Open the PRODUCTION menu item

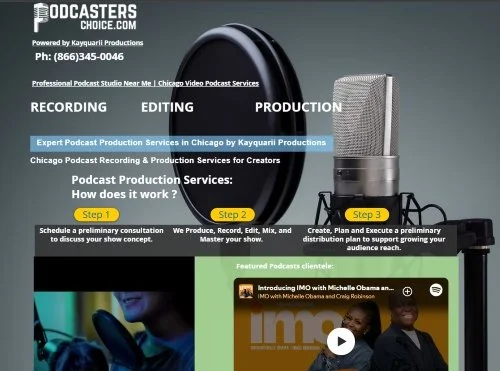pos(298,107)
